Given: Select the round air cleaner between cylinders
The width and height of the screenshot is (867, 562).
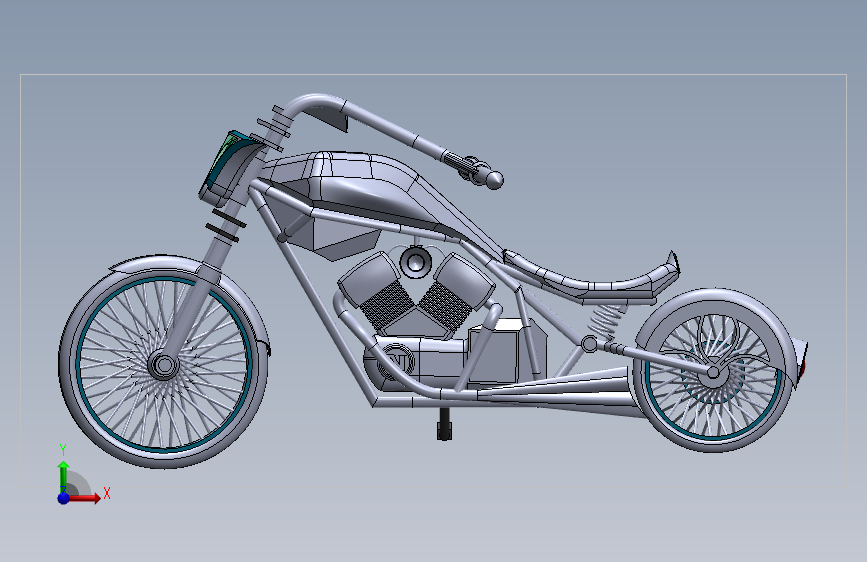Looking at the screenshot, I should pos(415,262).
